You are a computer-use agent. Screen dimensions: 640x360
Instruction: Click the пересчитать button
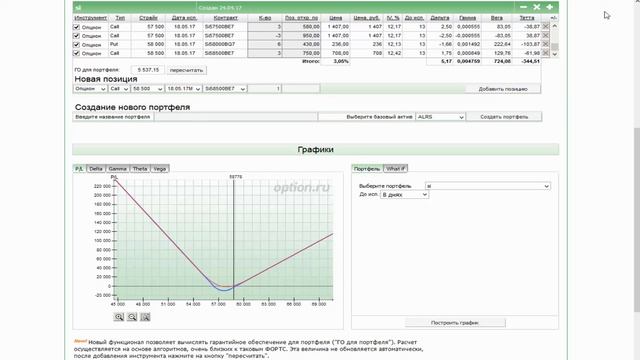pyautogui.click(x=186, y=70)
